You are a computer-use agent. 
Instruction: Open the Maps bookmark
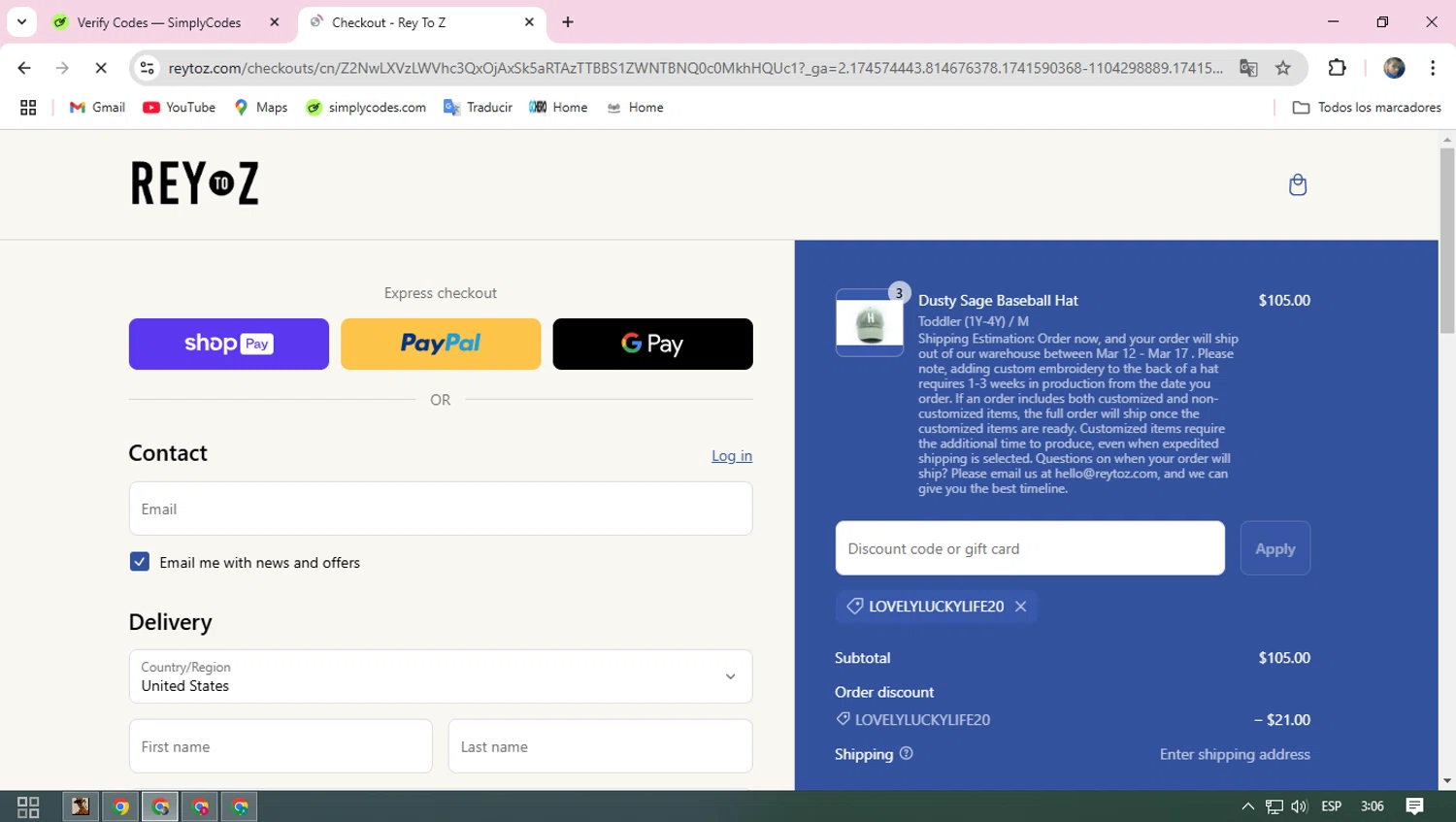pyautogui.click(x=261, y=108)
